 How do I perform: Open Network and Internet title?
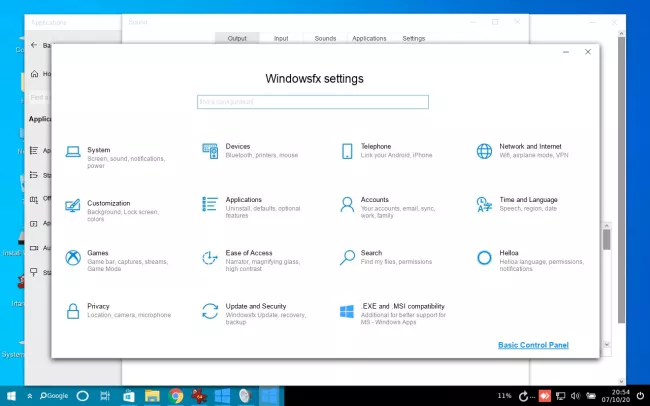point(530,146)
